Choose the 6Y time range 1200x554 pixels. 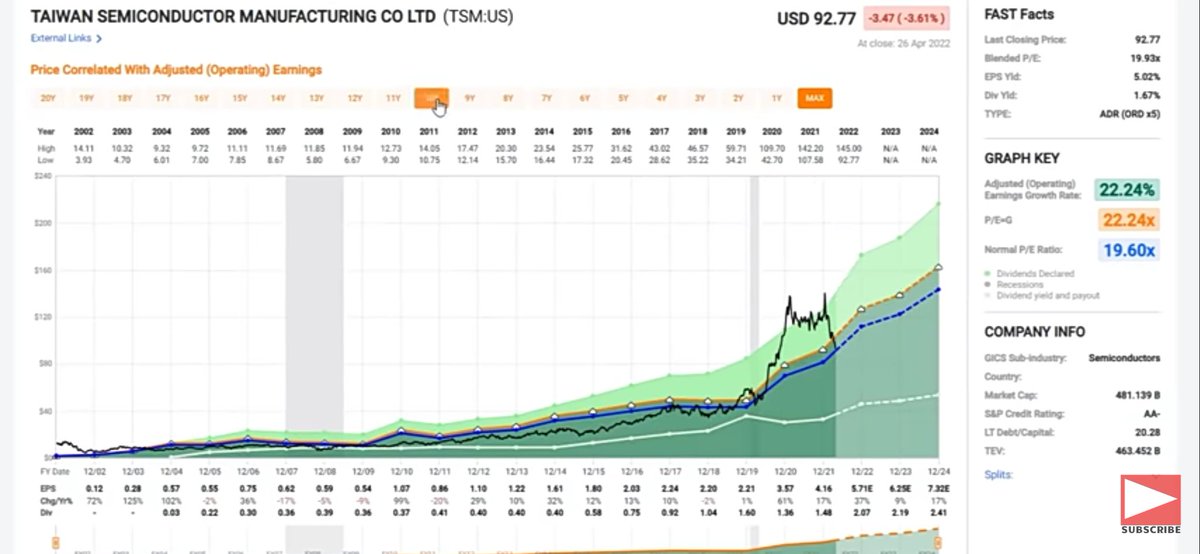[585, 98]
